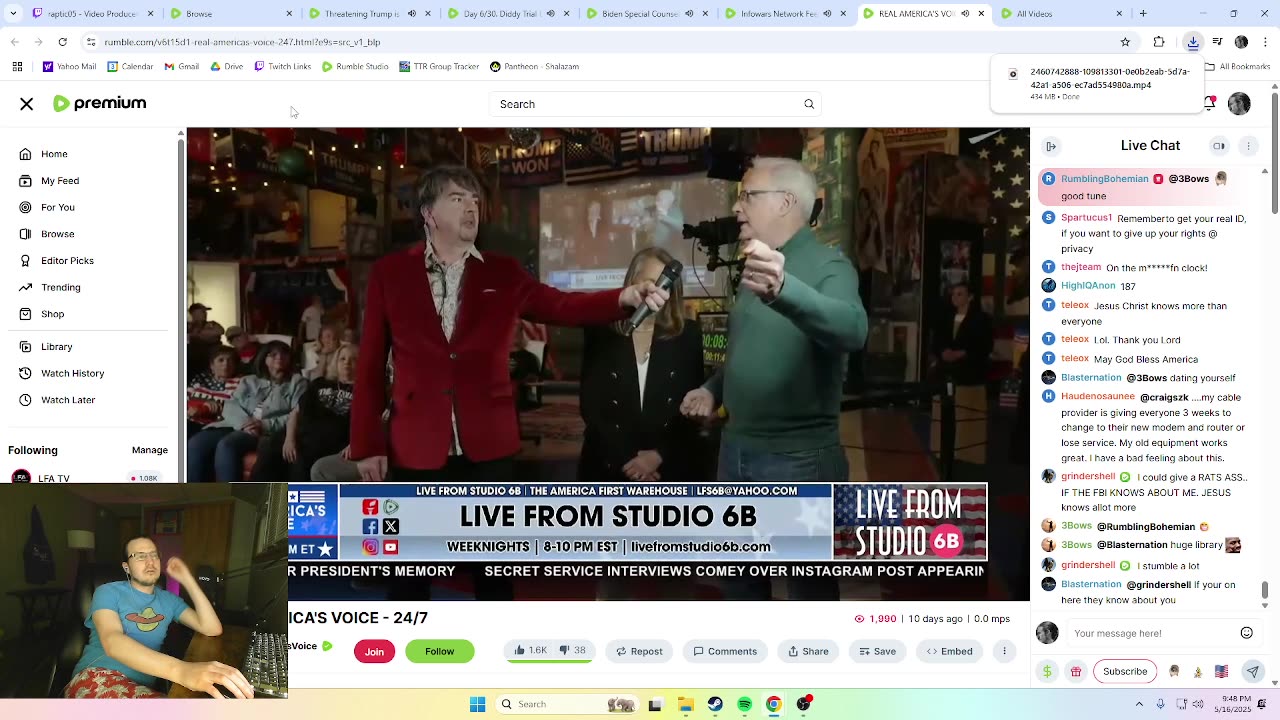Open Library in the sidebar
The height and width of the screenshot is (720, 1280).
(x=56, y=347)
